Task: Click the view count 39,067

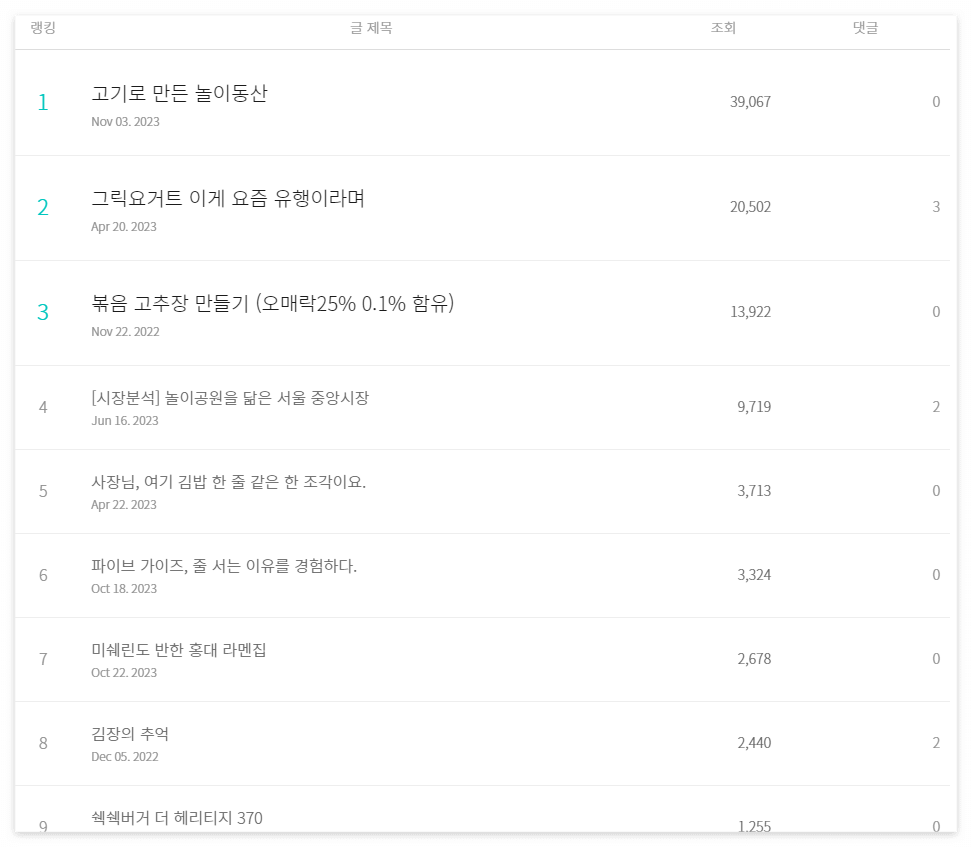Action: tap(750, 102)
